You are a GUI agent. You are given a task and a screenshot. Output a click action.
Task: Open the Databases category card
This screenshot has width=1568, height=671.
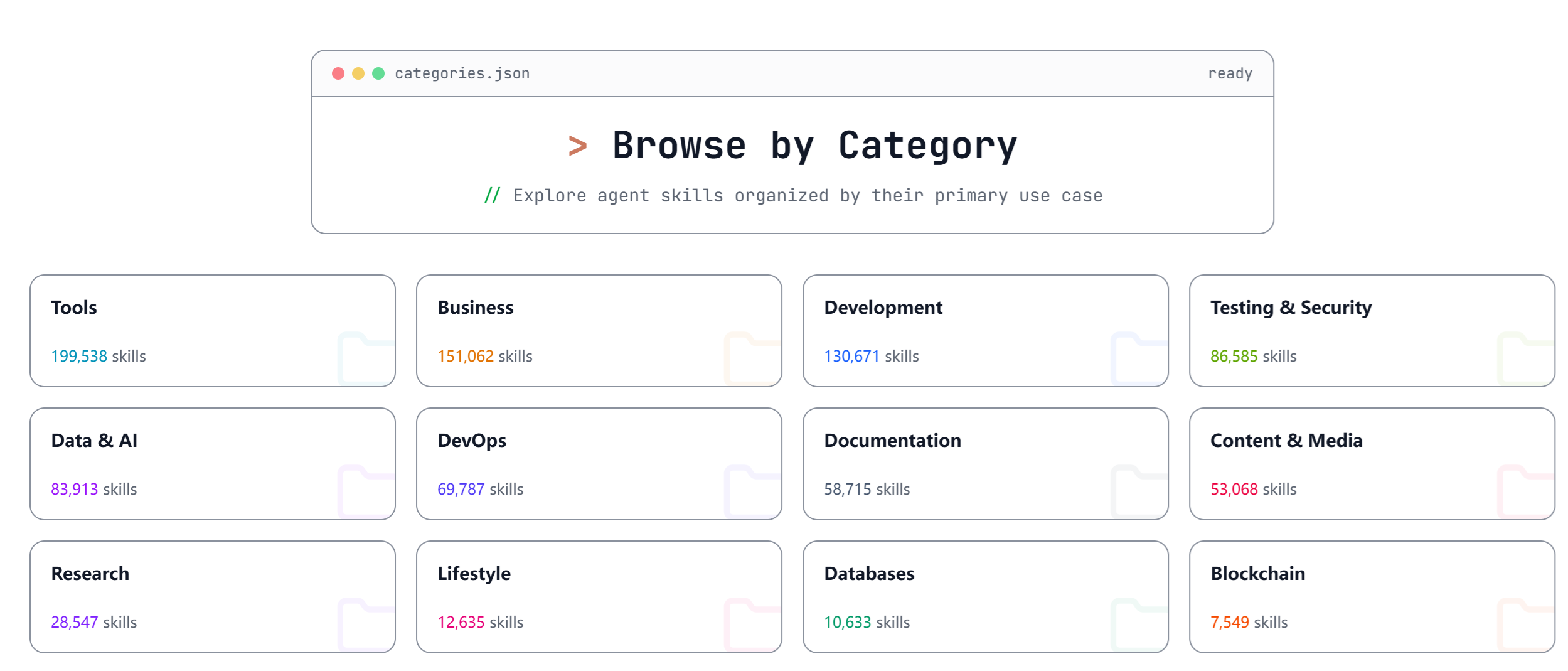click(x=986, y=597)
